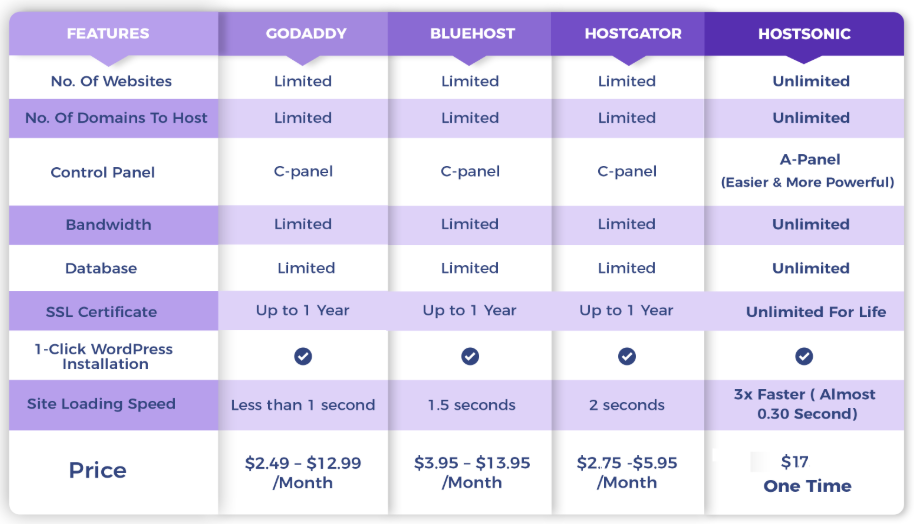Click the Unlimited For Life cell

pyautogui.click(x=815, y=312)
